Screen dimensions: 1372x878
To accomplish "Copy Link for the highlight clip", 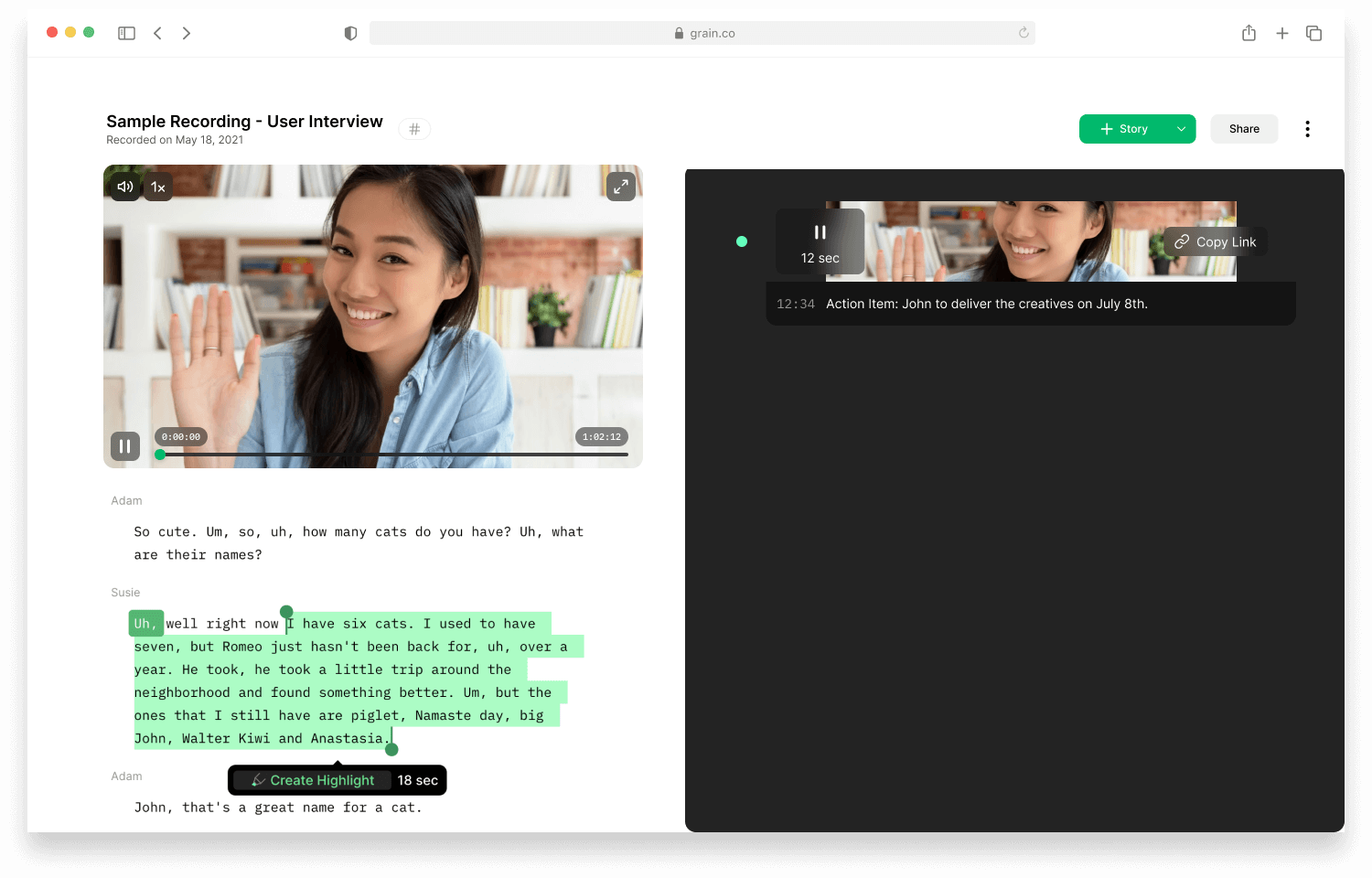I will [1214, 241].
